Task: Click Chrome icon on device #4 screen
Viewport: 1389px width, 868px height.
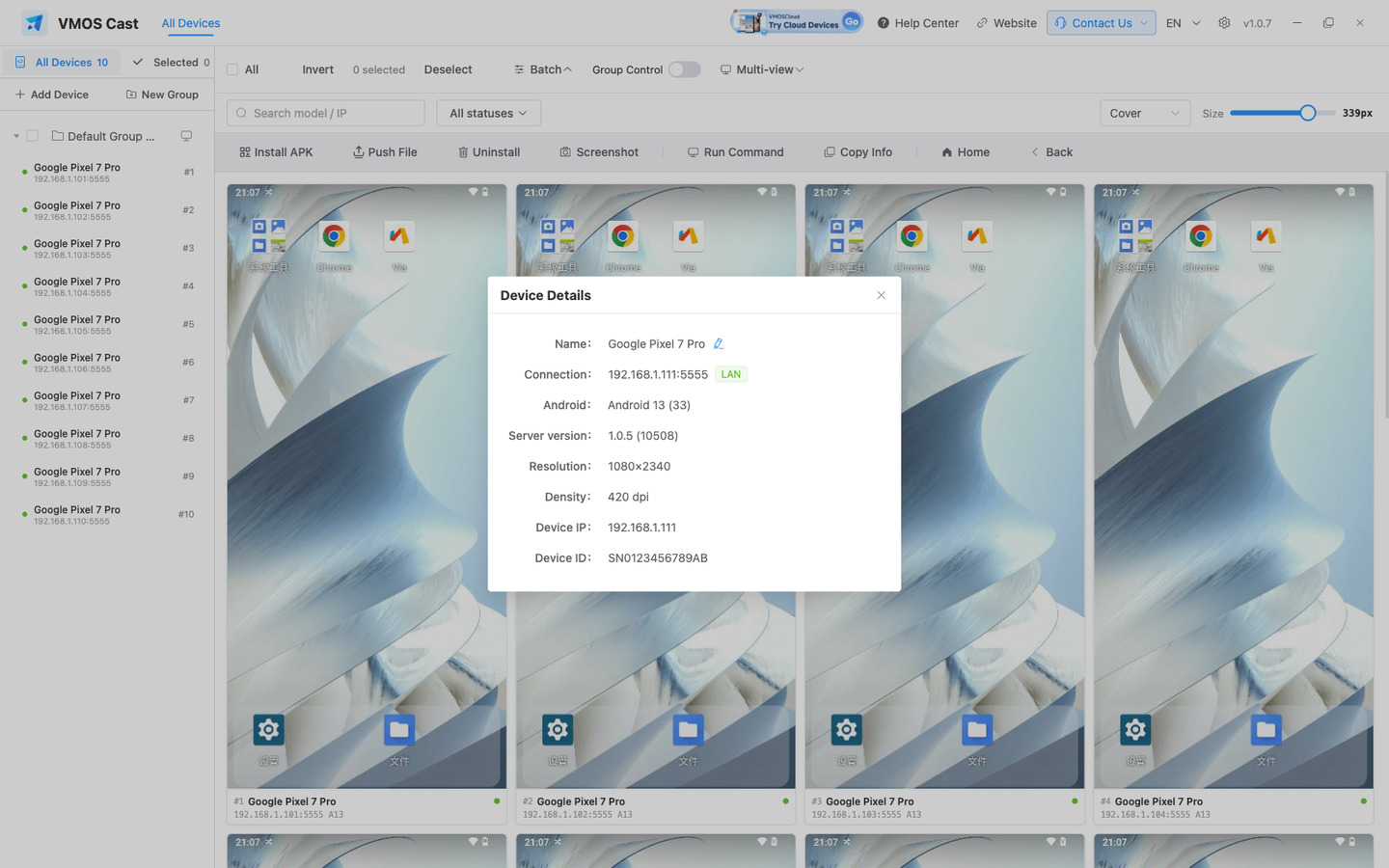Action: pos(1201,236)
